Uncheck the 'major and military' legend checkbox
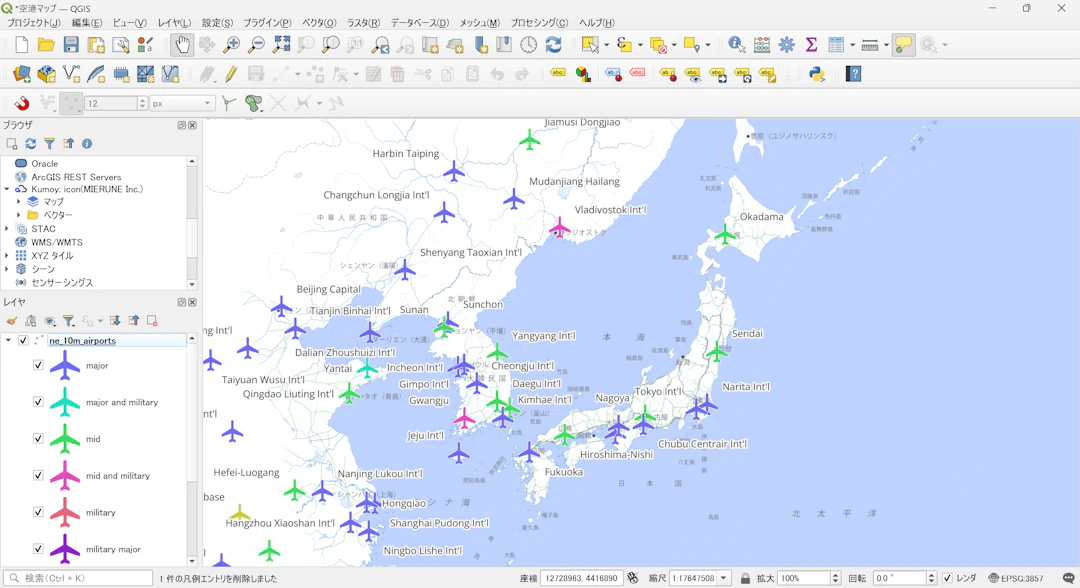This screenshot has width=1080, height=588. pyautogui.click(x=38, y=402)
